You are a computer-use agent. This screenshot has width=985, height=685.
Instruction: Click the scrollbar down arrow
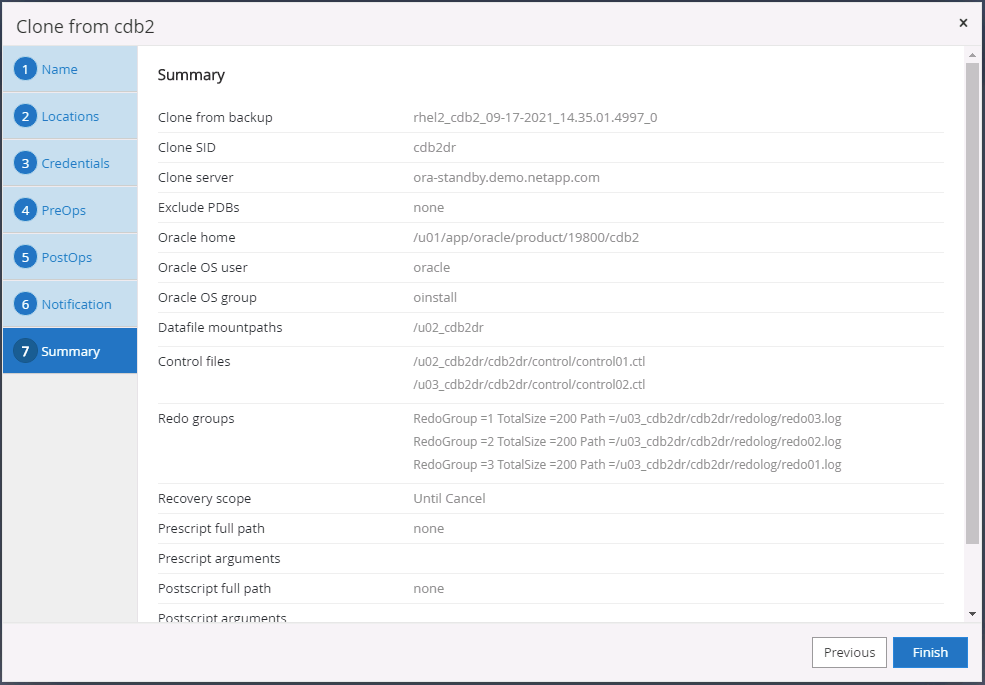point(972,613)
